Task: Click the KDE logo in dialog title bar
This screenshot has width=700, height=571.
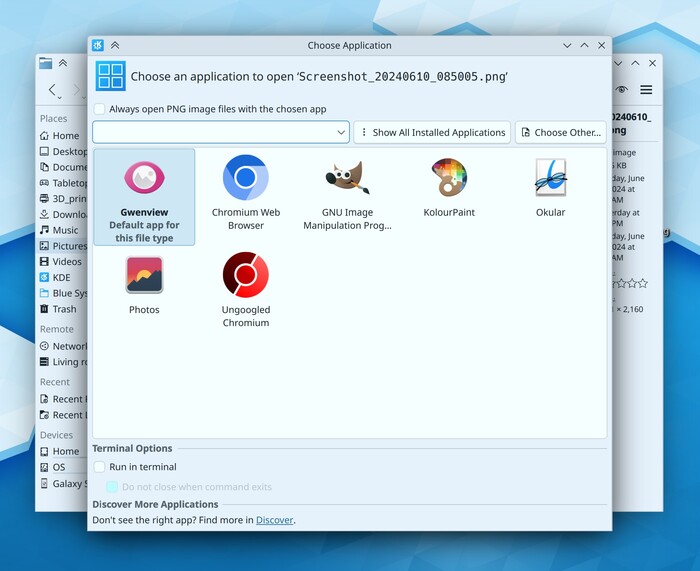Action: pos(98,45)
